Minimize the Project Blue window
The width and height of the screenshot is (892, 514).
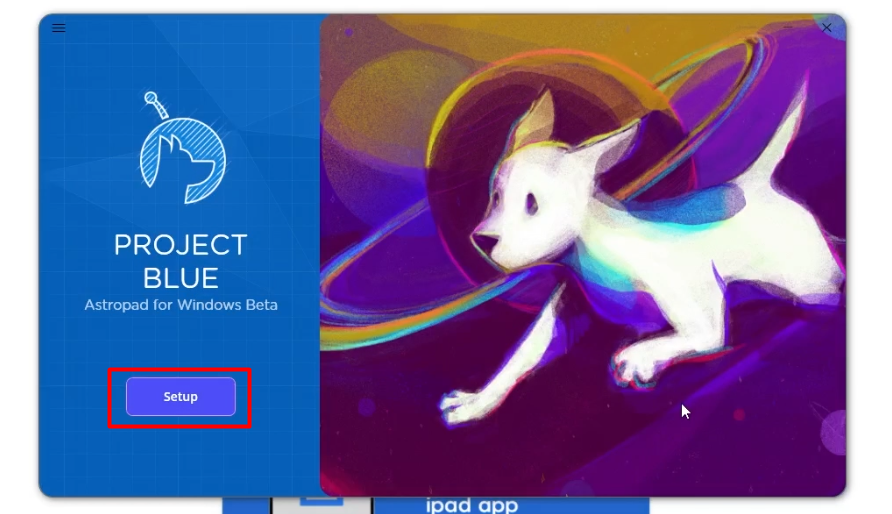pos(788,27)
